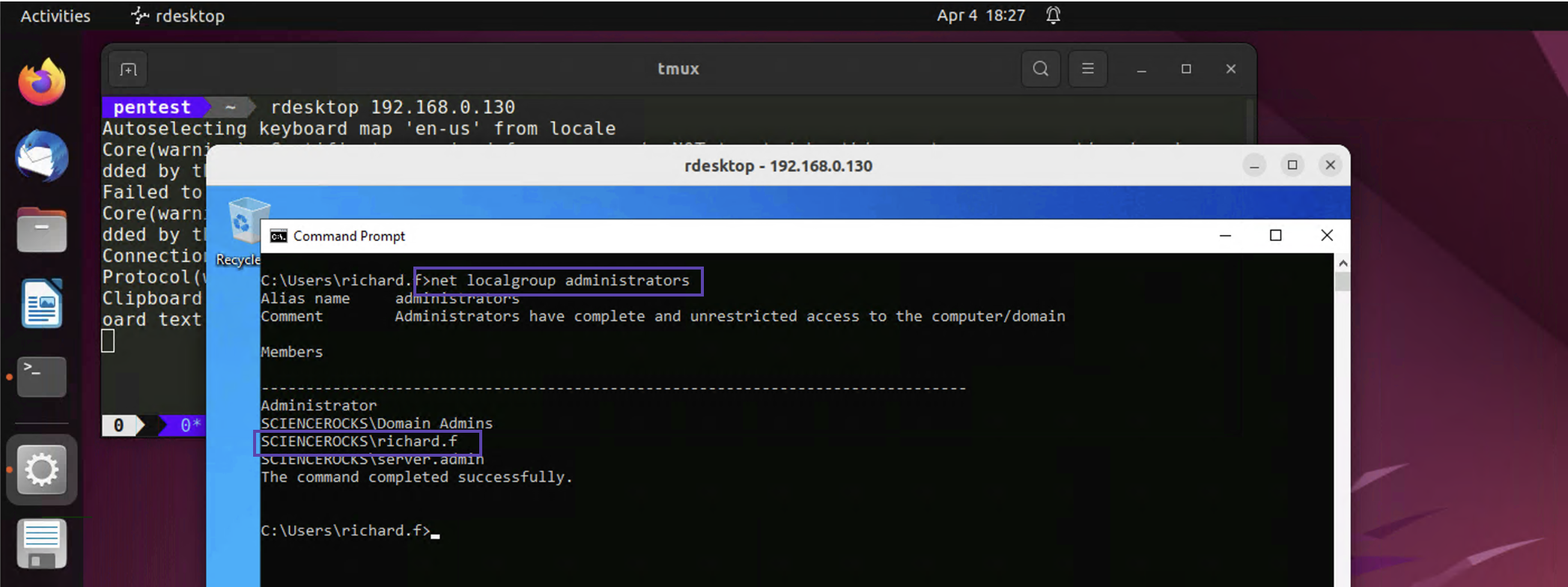Close the Command Prompt window
The image size is (1568, 587).
(x=1326, y=236)
